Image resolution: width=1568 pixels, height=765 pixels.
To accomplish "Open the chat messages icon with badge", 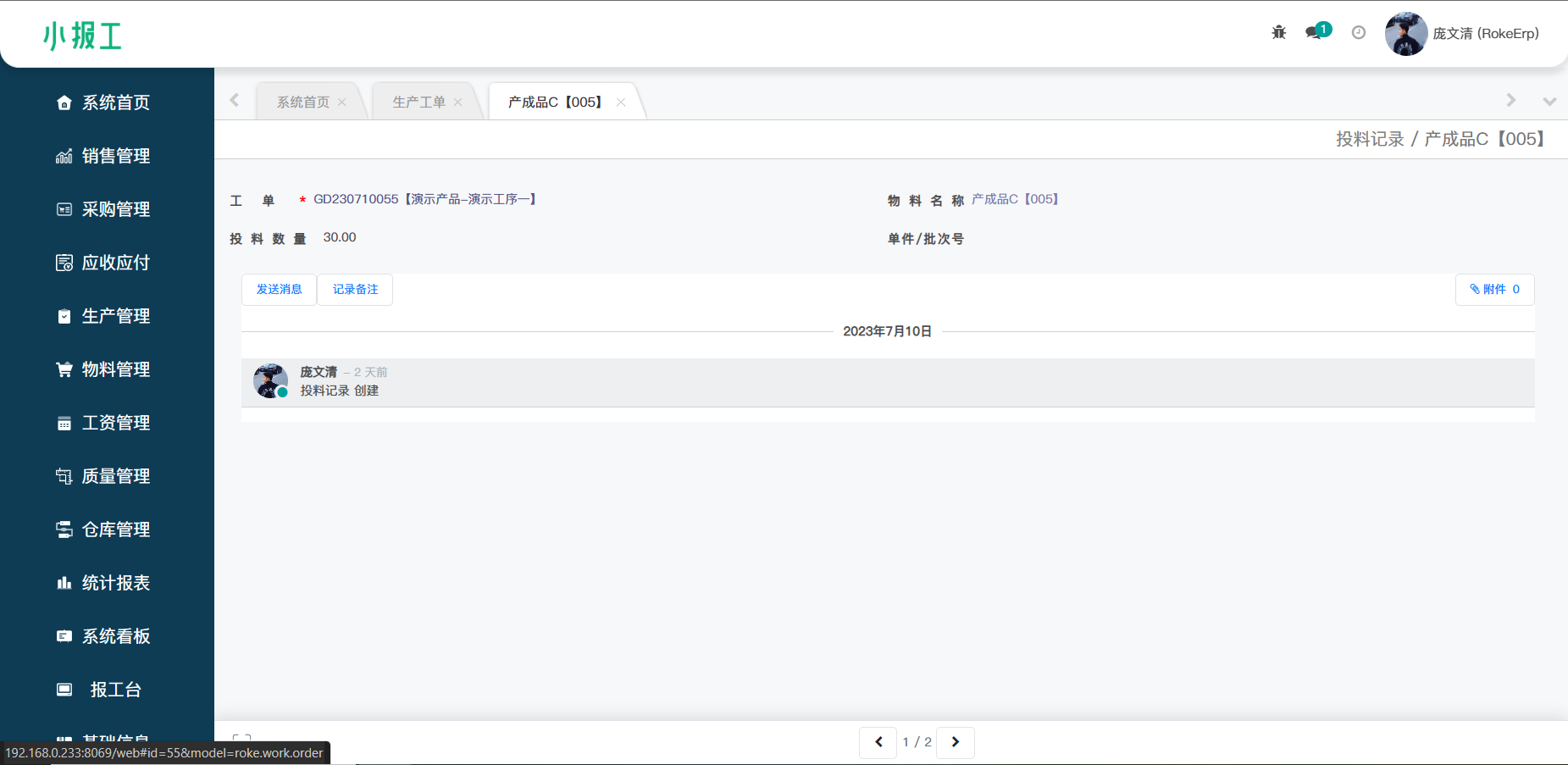I will pyautogui.click(x=1316, y=32).
